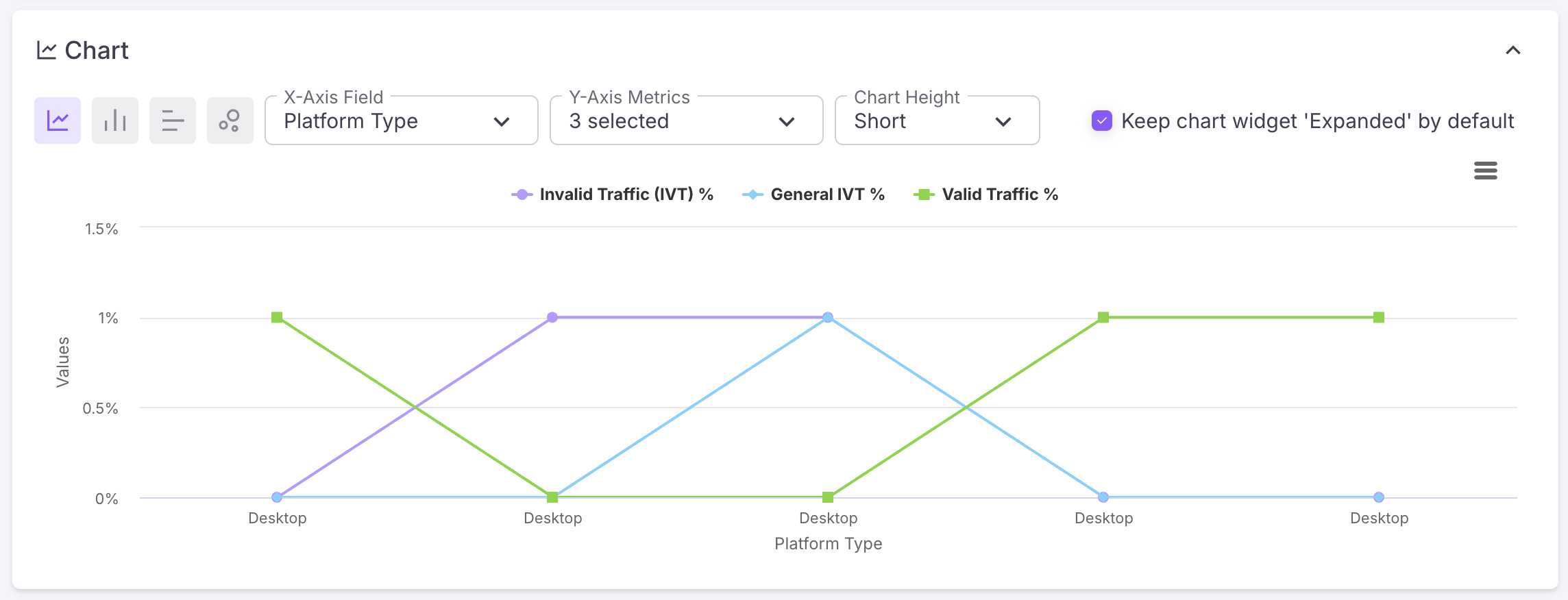Screen dimensions: 1568x600
Task: Collapse the Chart widget with chevron
Action: pos(1512,51)
